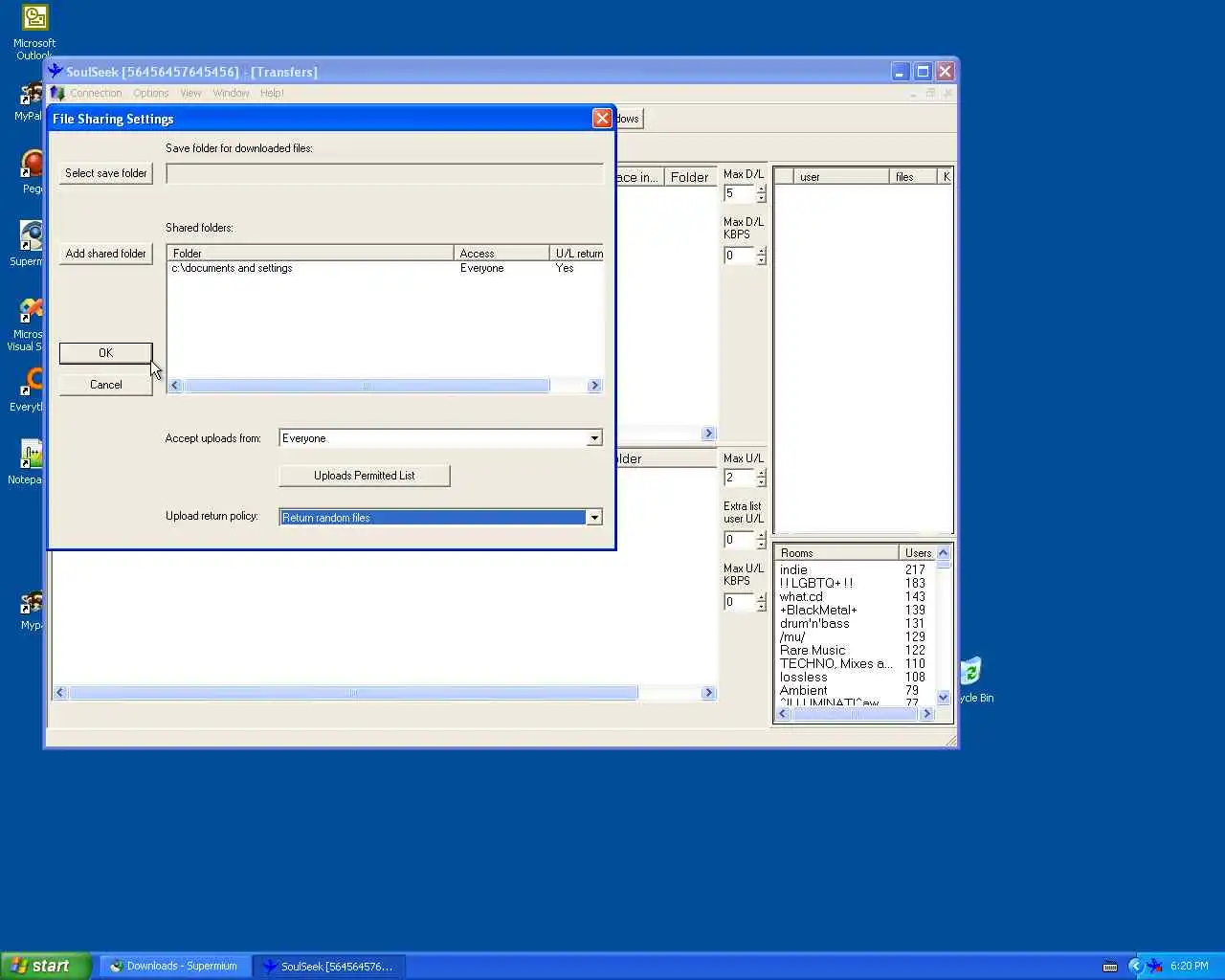1225x980 pixels.
Task: Click the SoulSeek taskbar button
Action: click(330, 966)
